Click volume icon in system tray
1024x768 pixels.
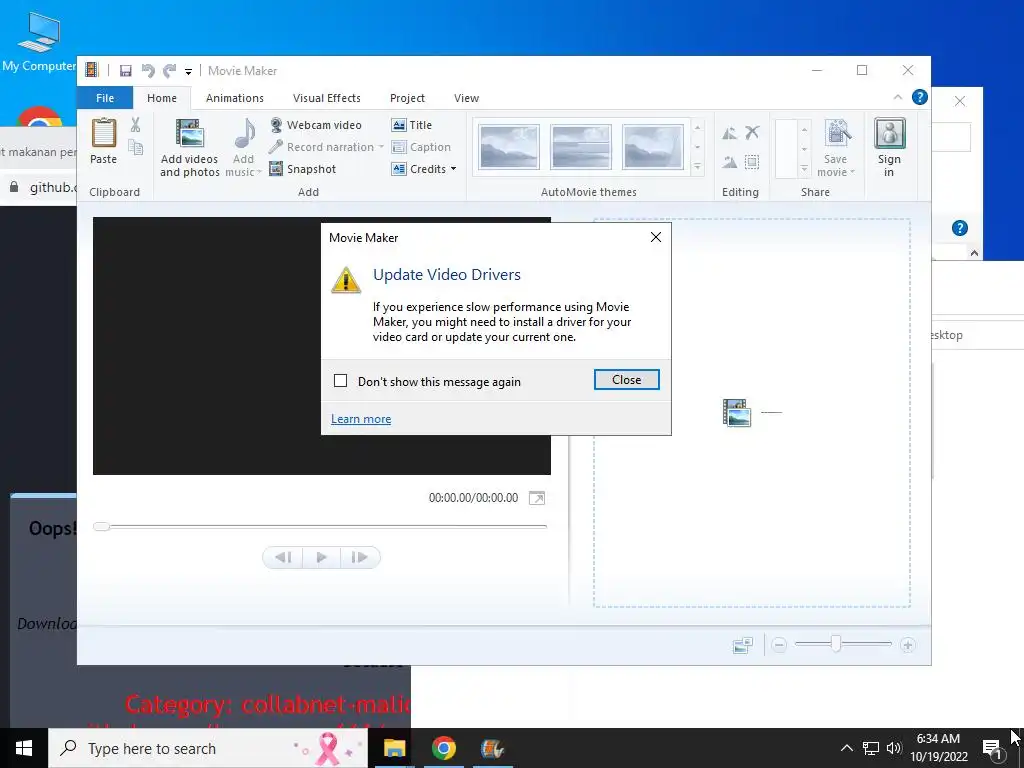point(894,748)
